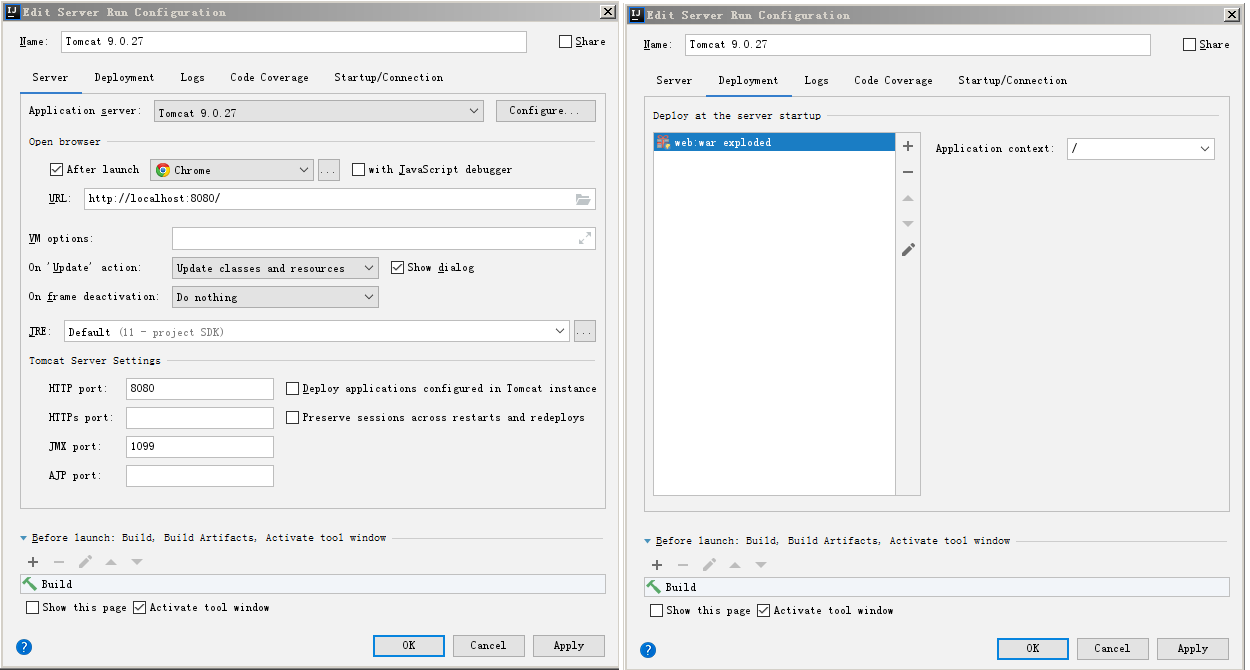This screenshot has width=1250, height=670.
Task: Open the Startup/Connection tab in the right dialog
Action: [1012, 81]
